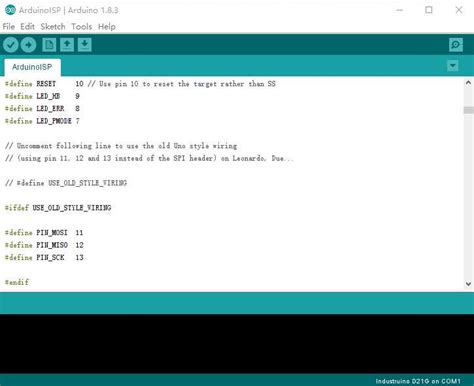Click the '#define PIN_SCK 13' line

pos(44,257)
